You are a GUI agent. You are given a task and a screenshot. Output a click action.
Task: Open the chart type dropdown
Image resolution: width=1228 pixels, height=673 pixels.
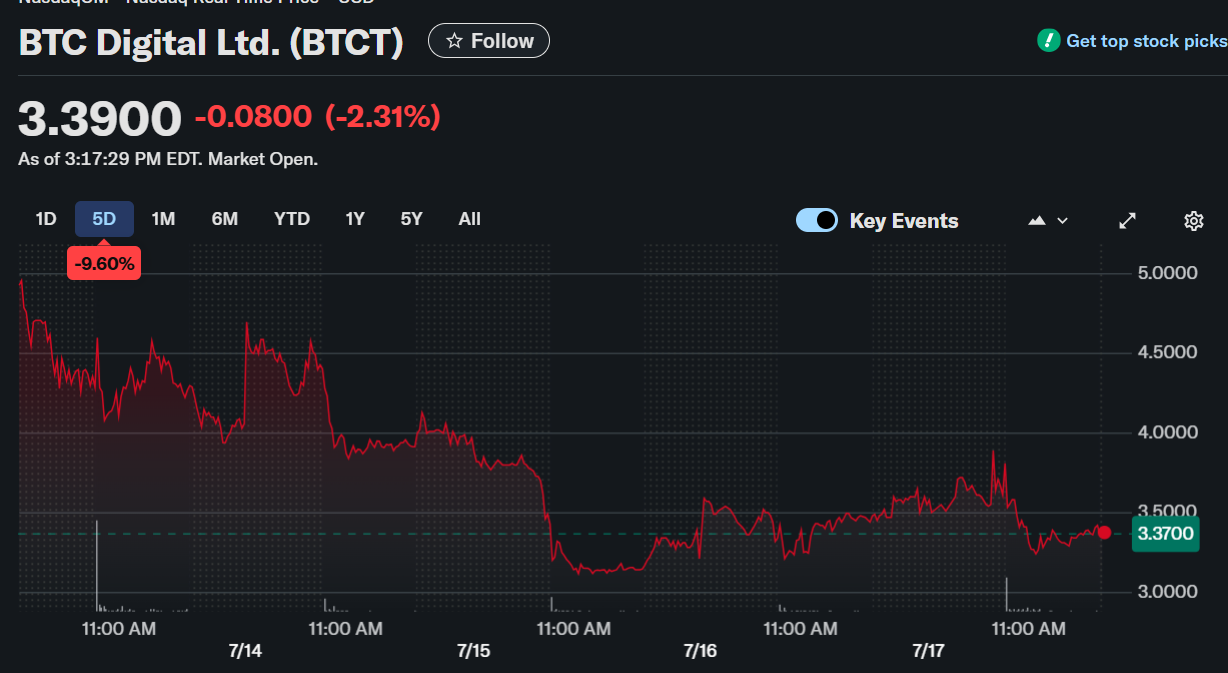coord(1048,221)
